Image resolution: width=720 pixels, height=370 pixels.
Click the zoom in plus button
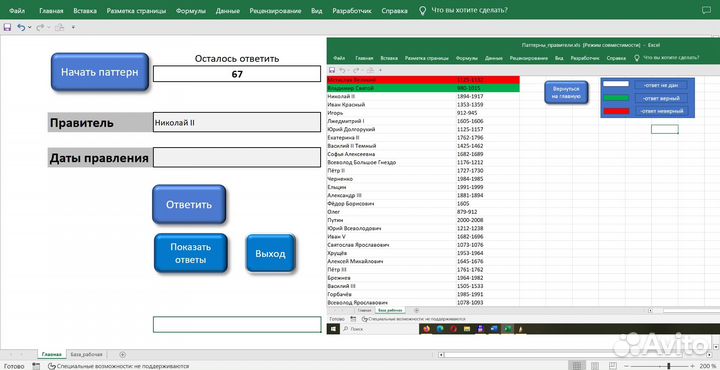[692, 366]
